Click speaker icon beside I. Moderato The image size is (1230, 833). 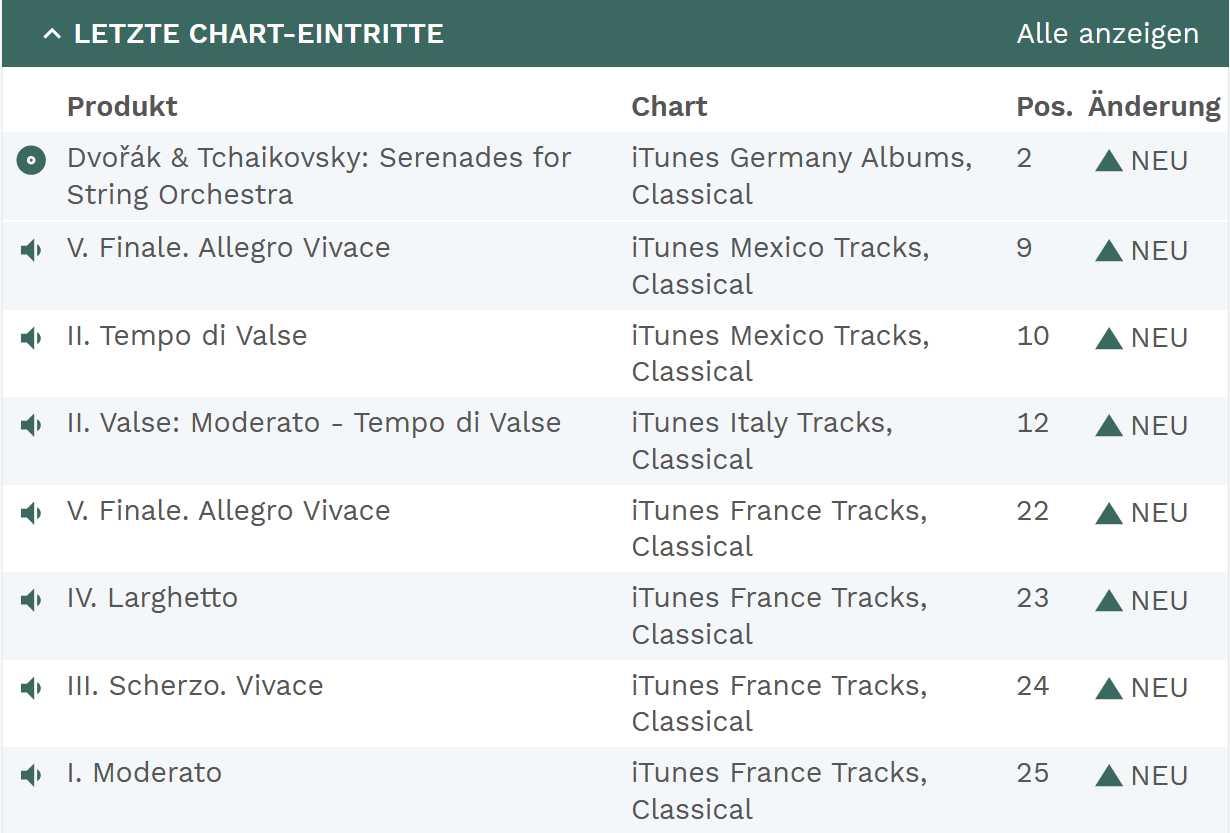pos(31,775)
